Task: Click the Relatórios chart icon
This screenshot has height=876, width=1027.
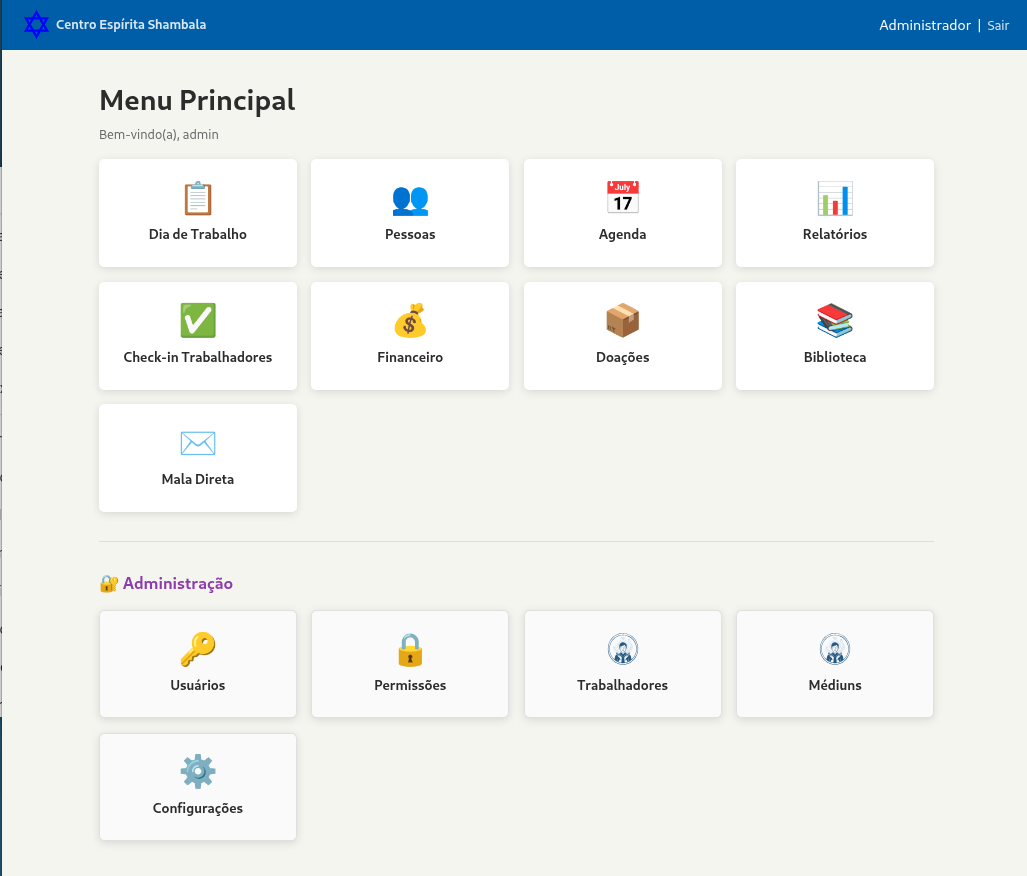Action: click(x=834, y=198)
